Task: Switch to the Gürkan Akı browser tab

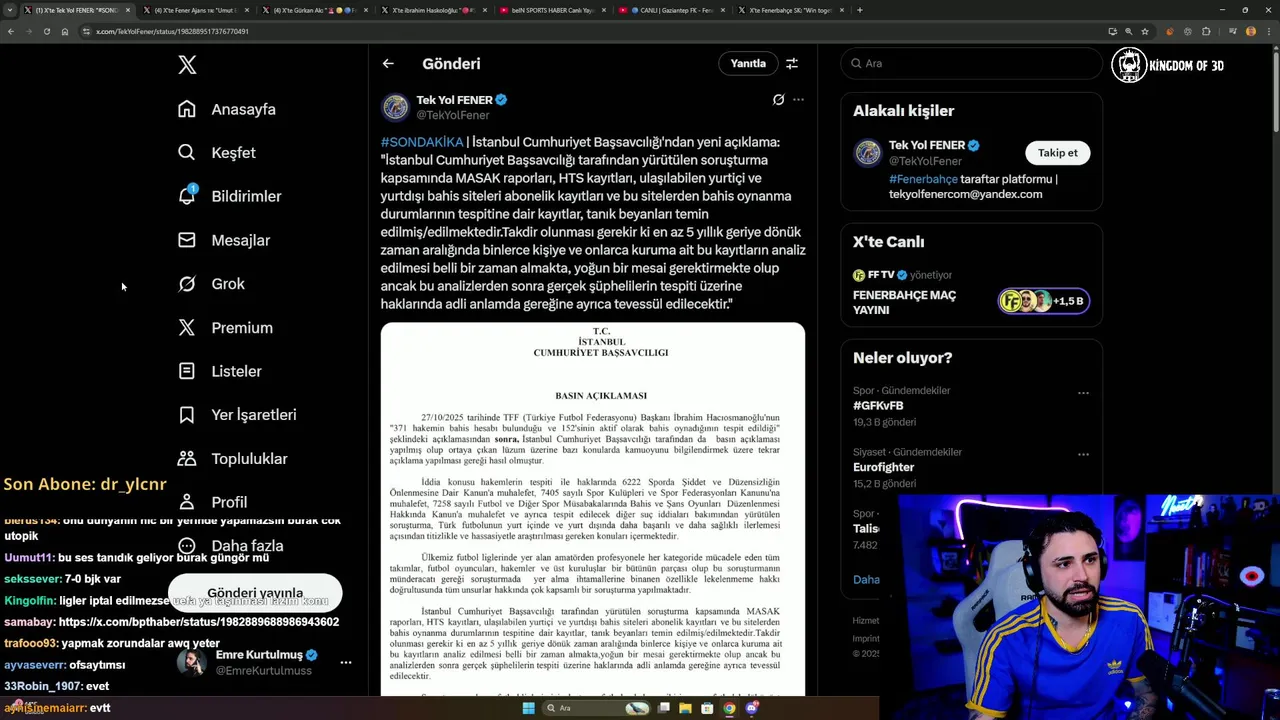Action: [314, 10]
